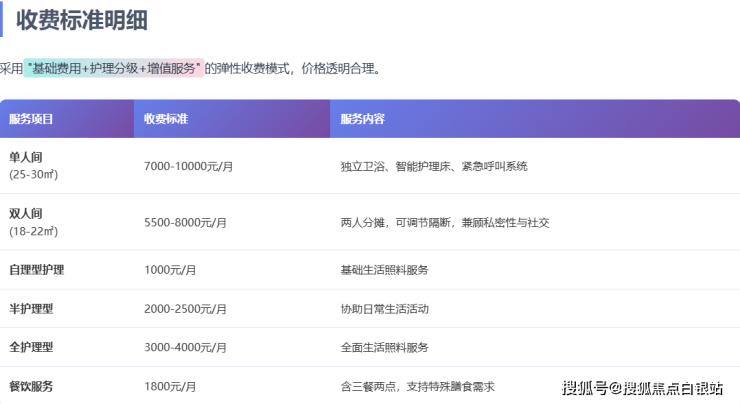Click the 两人分摊，可调节隔断 description
The image size is (740, 404).
point(444,222)
